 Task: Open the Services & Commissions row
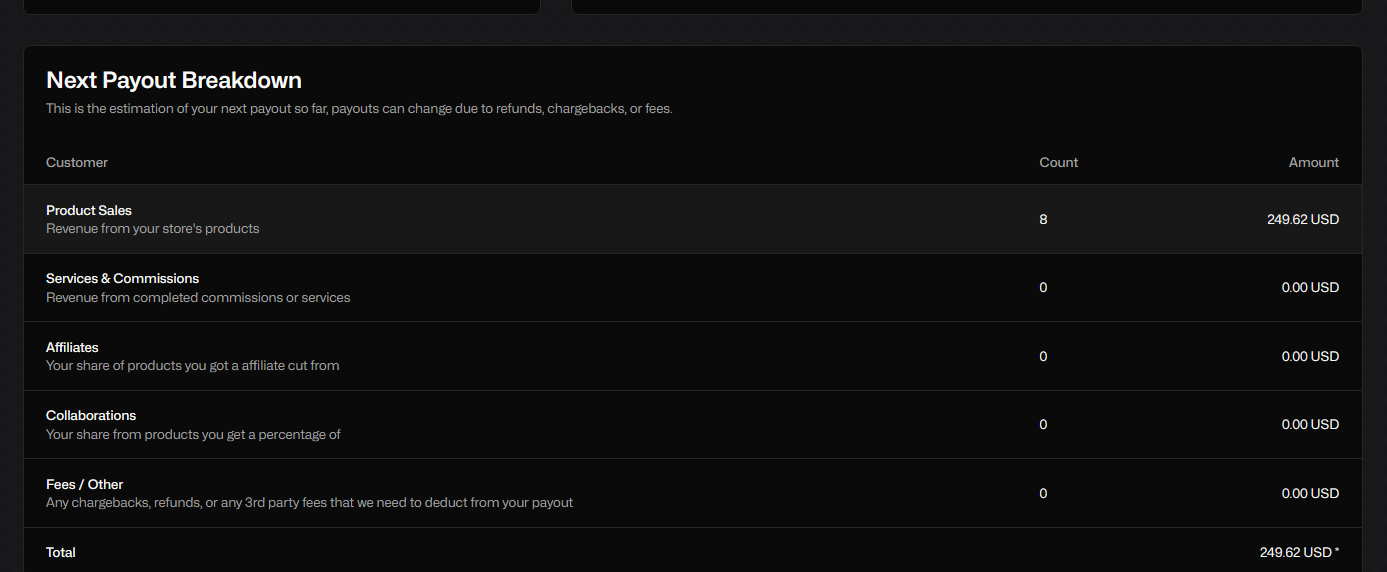[693, 288]
